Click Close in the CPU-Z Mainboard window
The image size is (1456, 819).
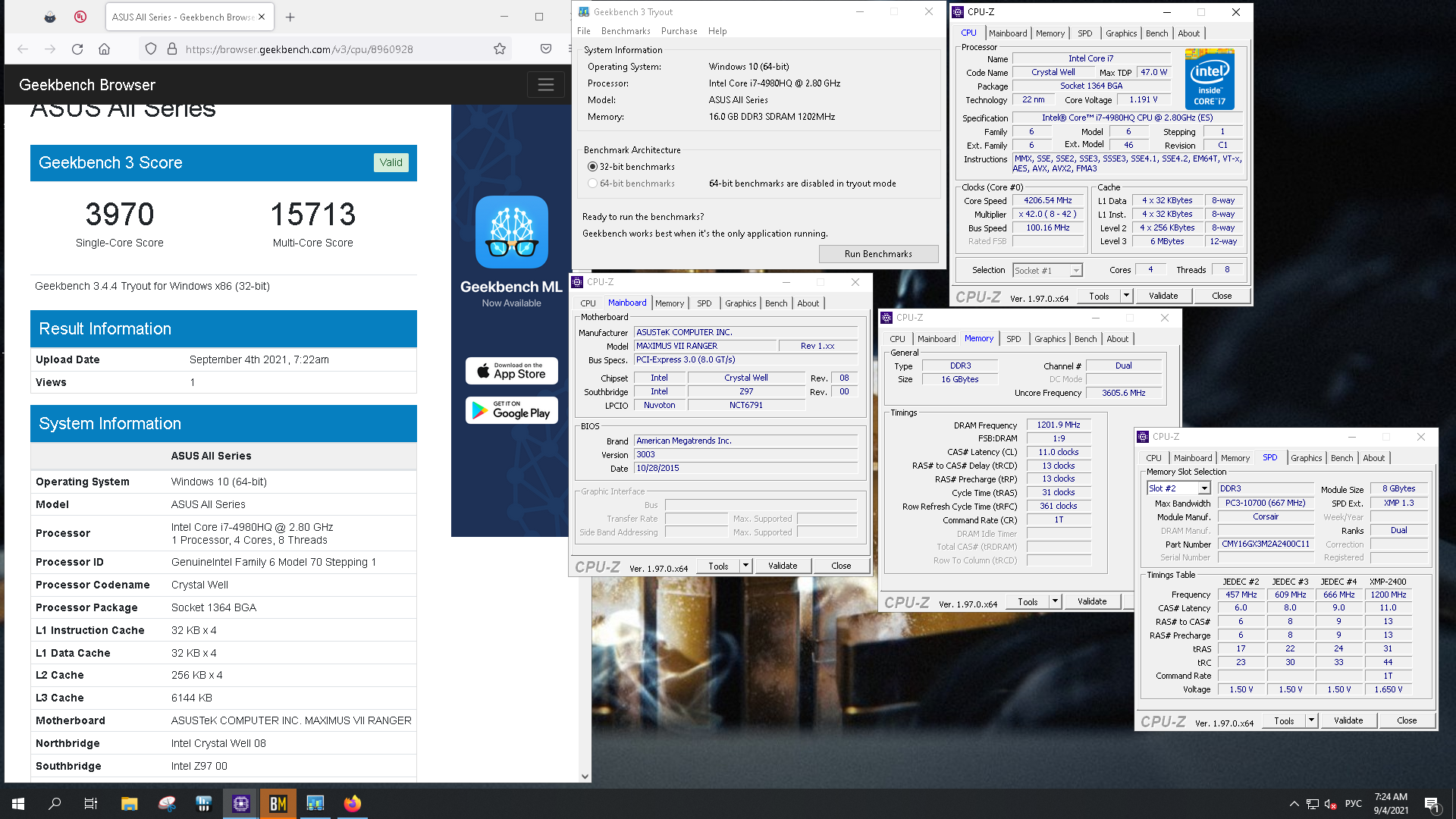tap(841, 566)
